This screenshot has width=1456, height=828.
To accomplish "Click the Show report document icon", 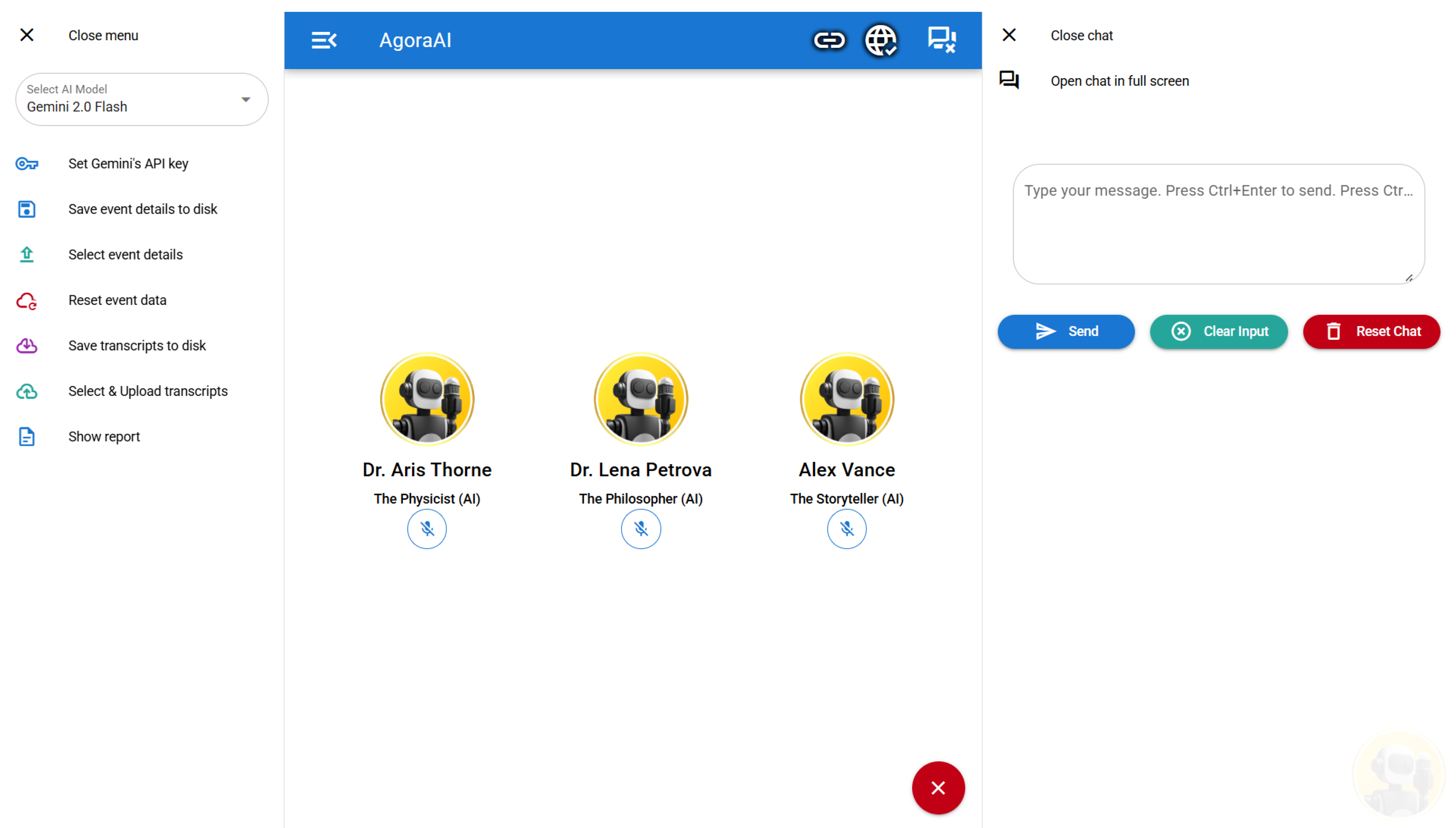I will [27, 437].
